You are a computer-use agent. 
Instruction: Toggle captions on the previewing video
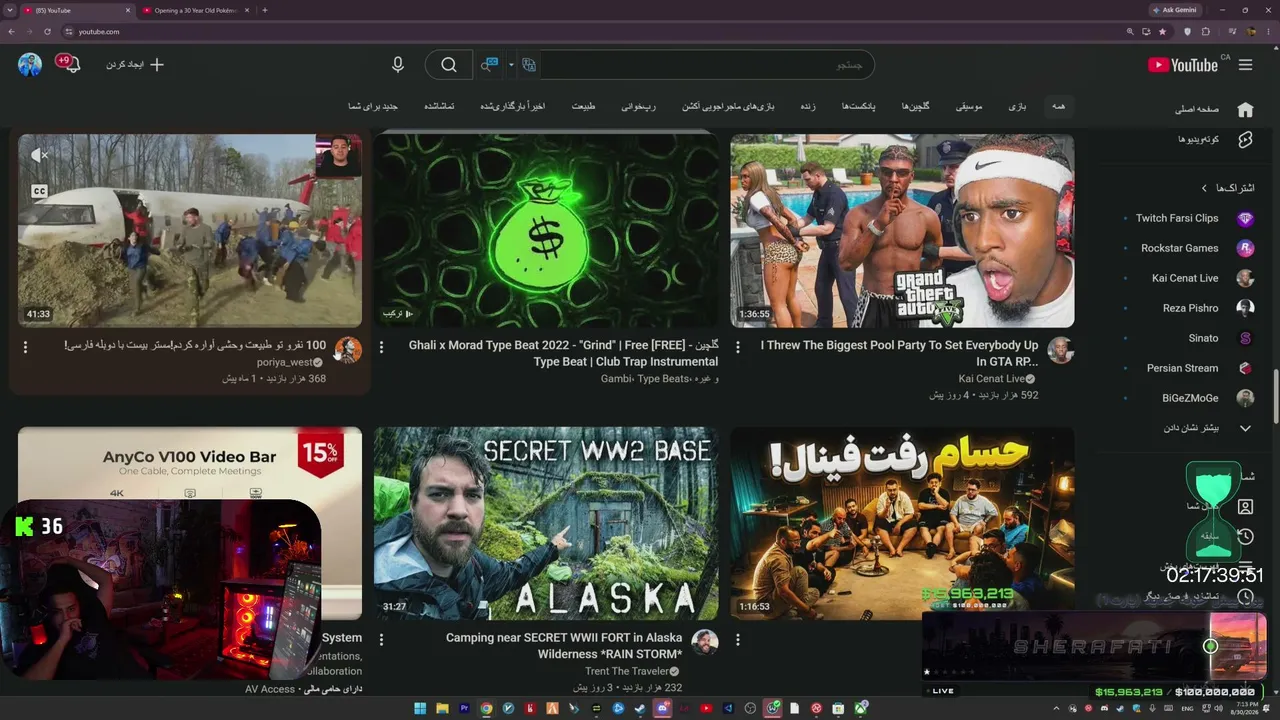[x=40, y=191]
